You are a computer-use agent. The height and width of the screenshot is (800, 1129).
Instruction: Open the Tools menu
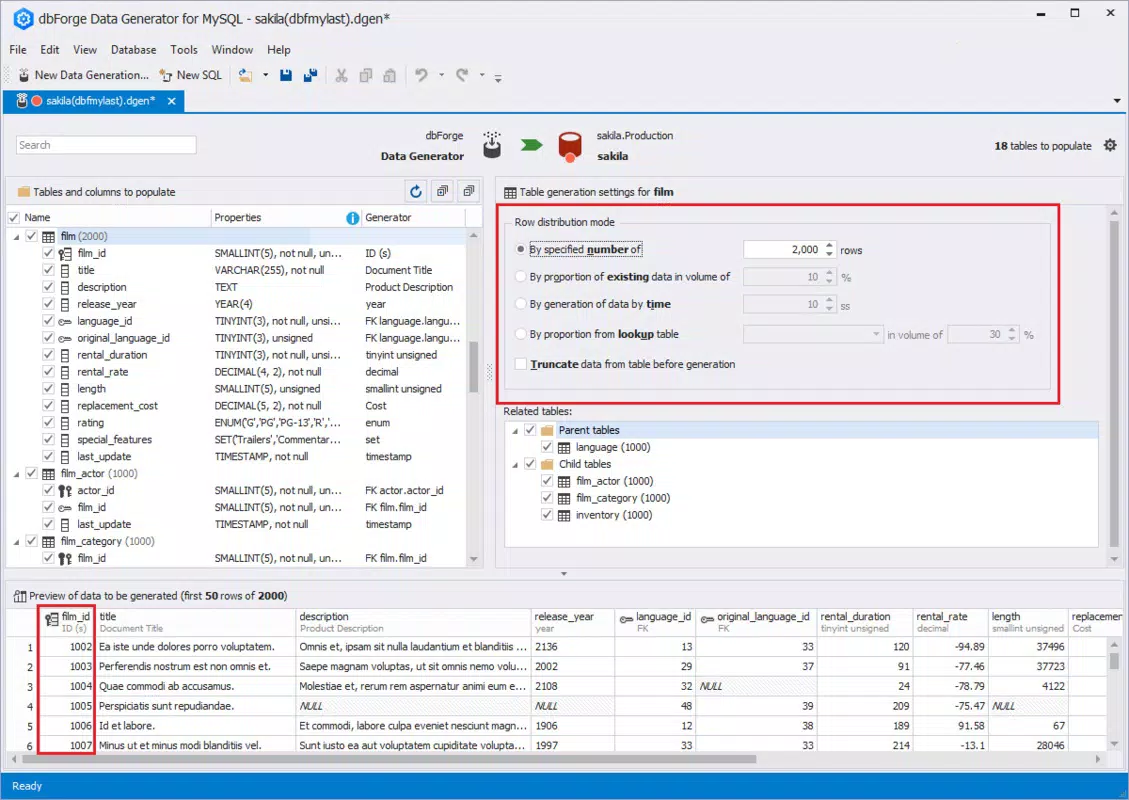pyautogui.click(x=184, y=50)
